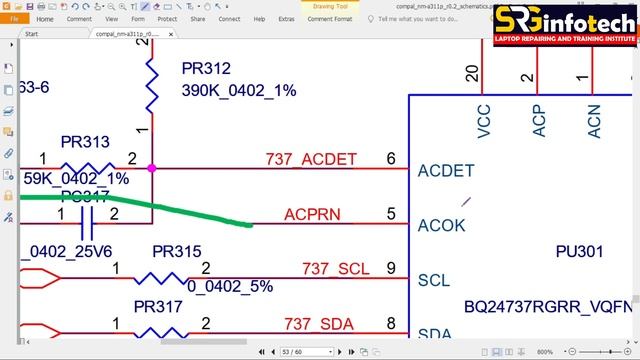Open the page number dropdown showing 53 / 60
Screen dimensions: 640x360
[331, 352]
